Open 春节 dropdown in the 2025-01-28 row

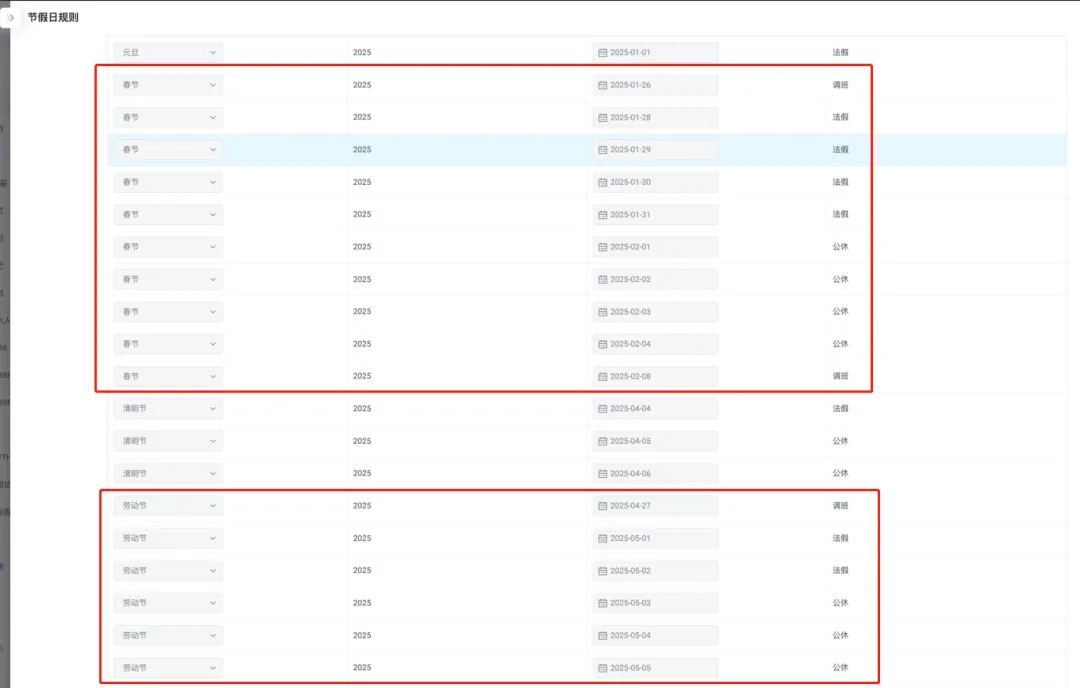point(168,118)
